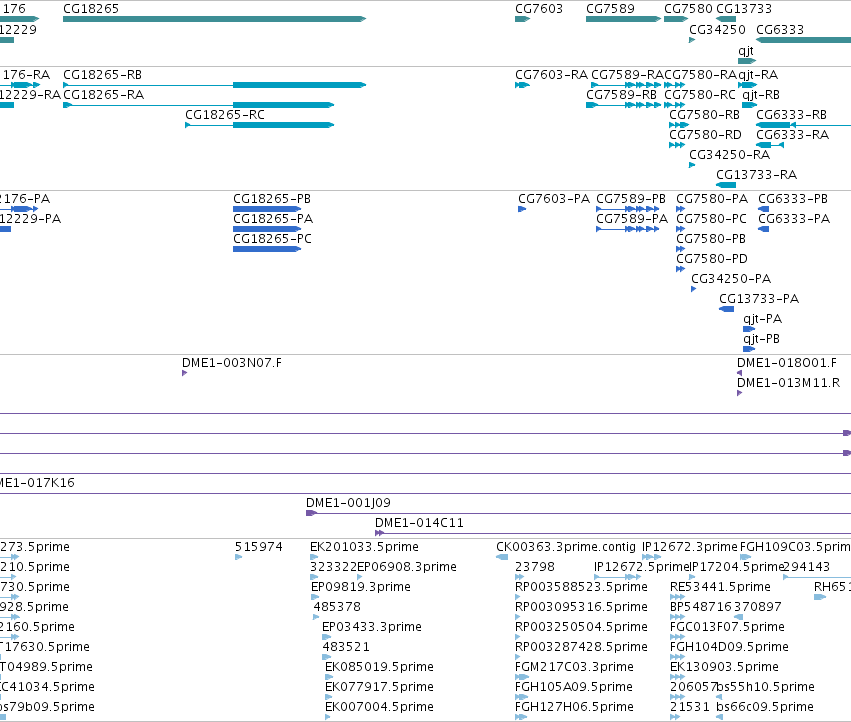Open the FGC013F07.5prime EST label
This screenshot has height=722, width=851.
coord(727,627)
